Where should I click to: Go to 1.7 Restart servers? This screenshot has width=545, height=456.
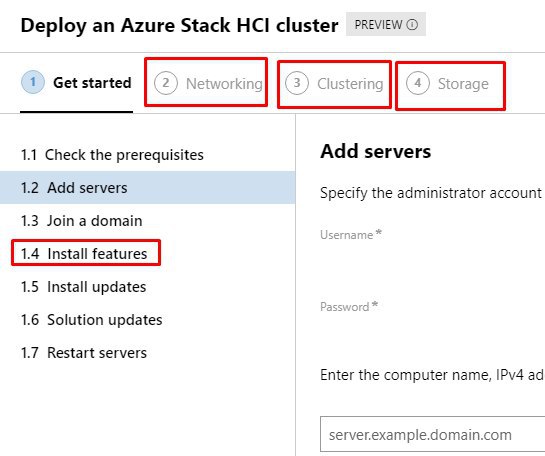pyautogui.click(x=84, y=353)
